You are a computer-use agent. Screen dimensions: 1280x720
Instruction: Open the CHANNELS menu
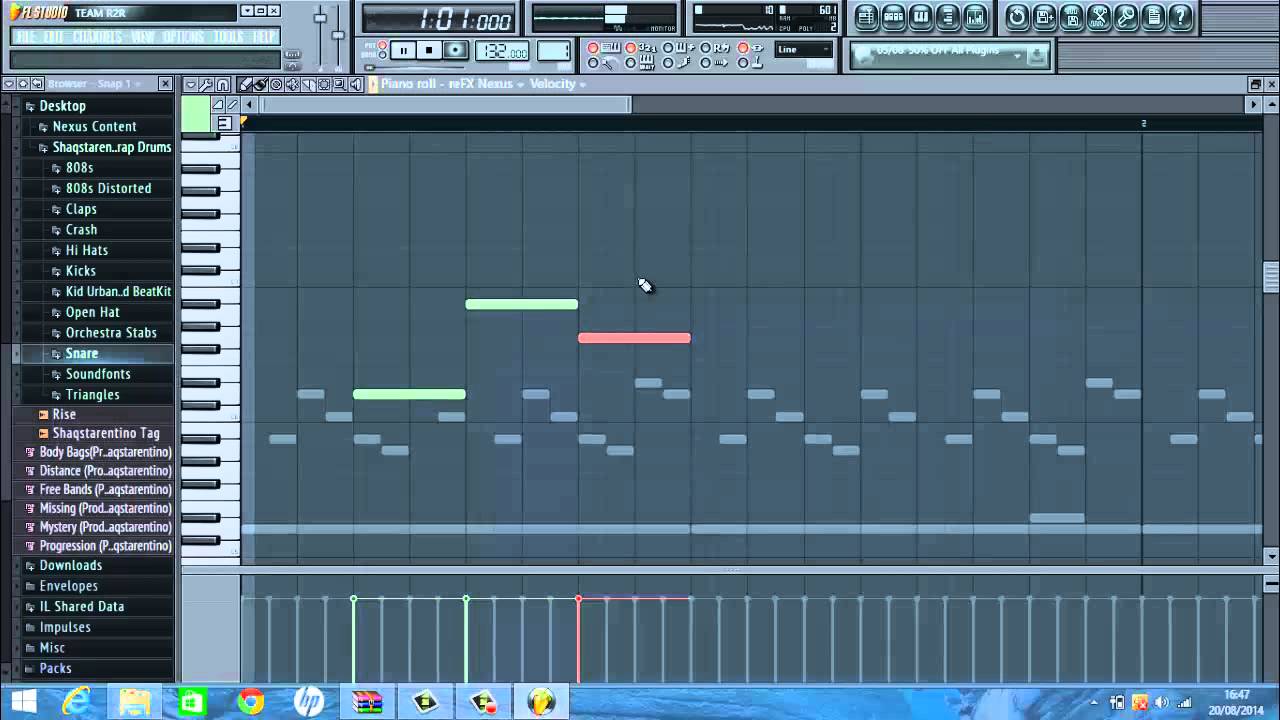point(98,37)
